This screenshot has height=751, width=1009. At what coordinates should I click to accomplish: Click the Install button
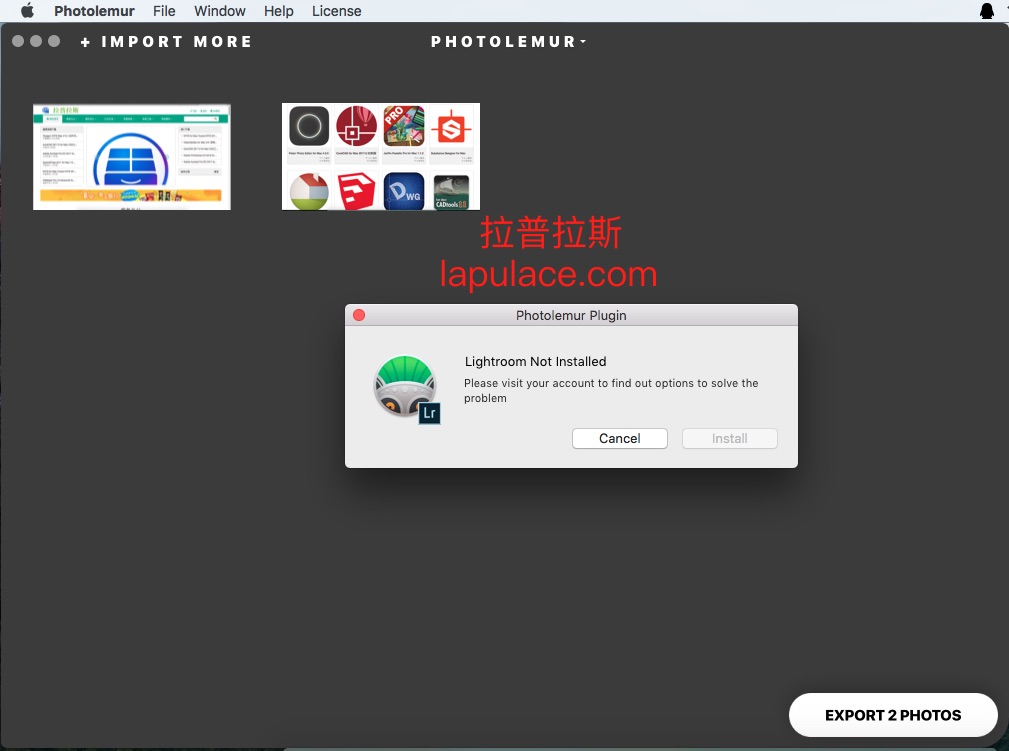[x=729, y=438]
